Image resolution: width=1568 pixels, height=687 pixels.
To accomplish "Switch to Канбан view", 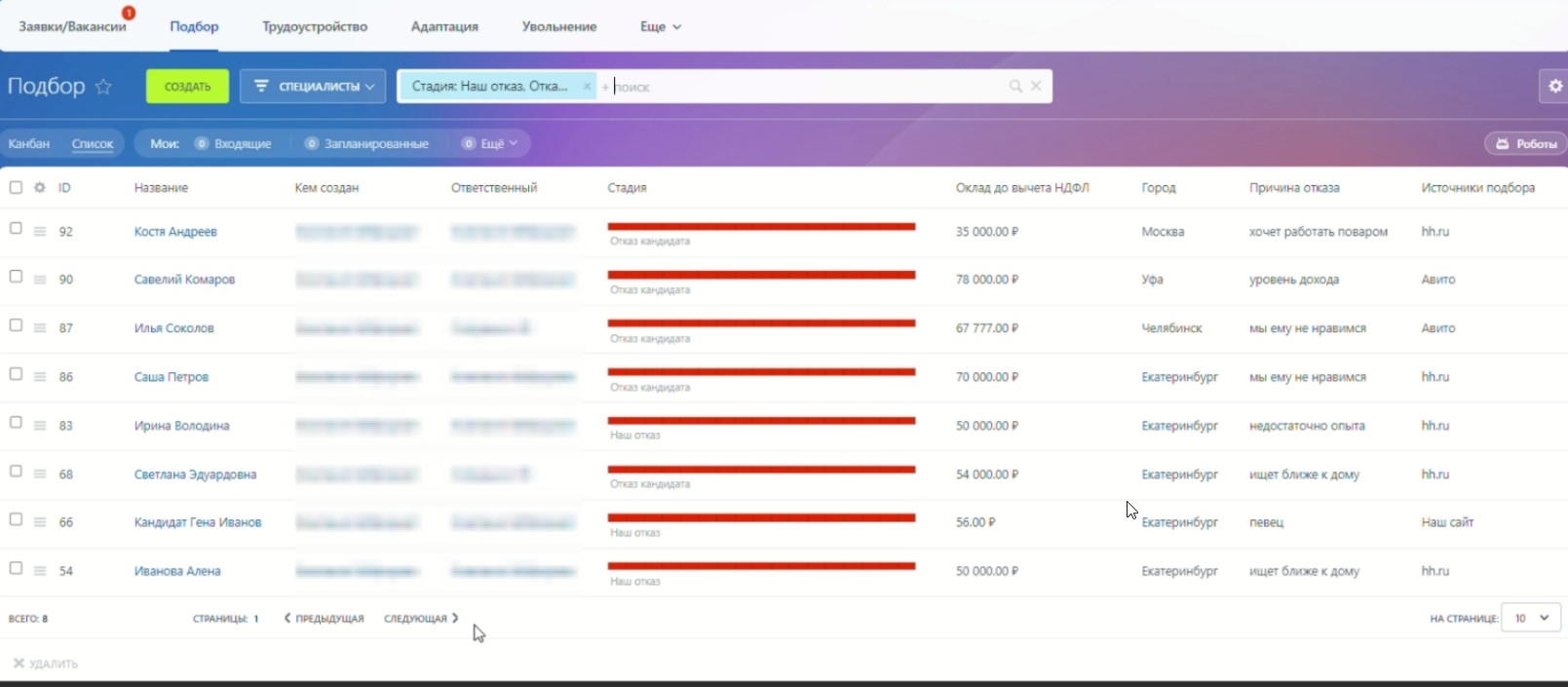I will click(x=29, y=144).
